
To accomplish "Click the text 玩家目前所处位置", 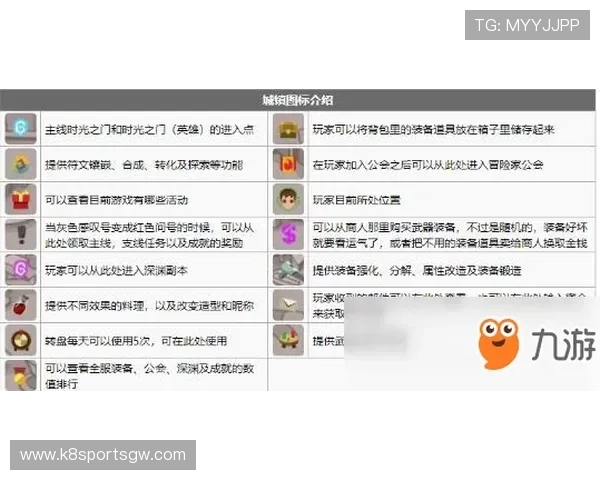I will tap(357, 200).
